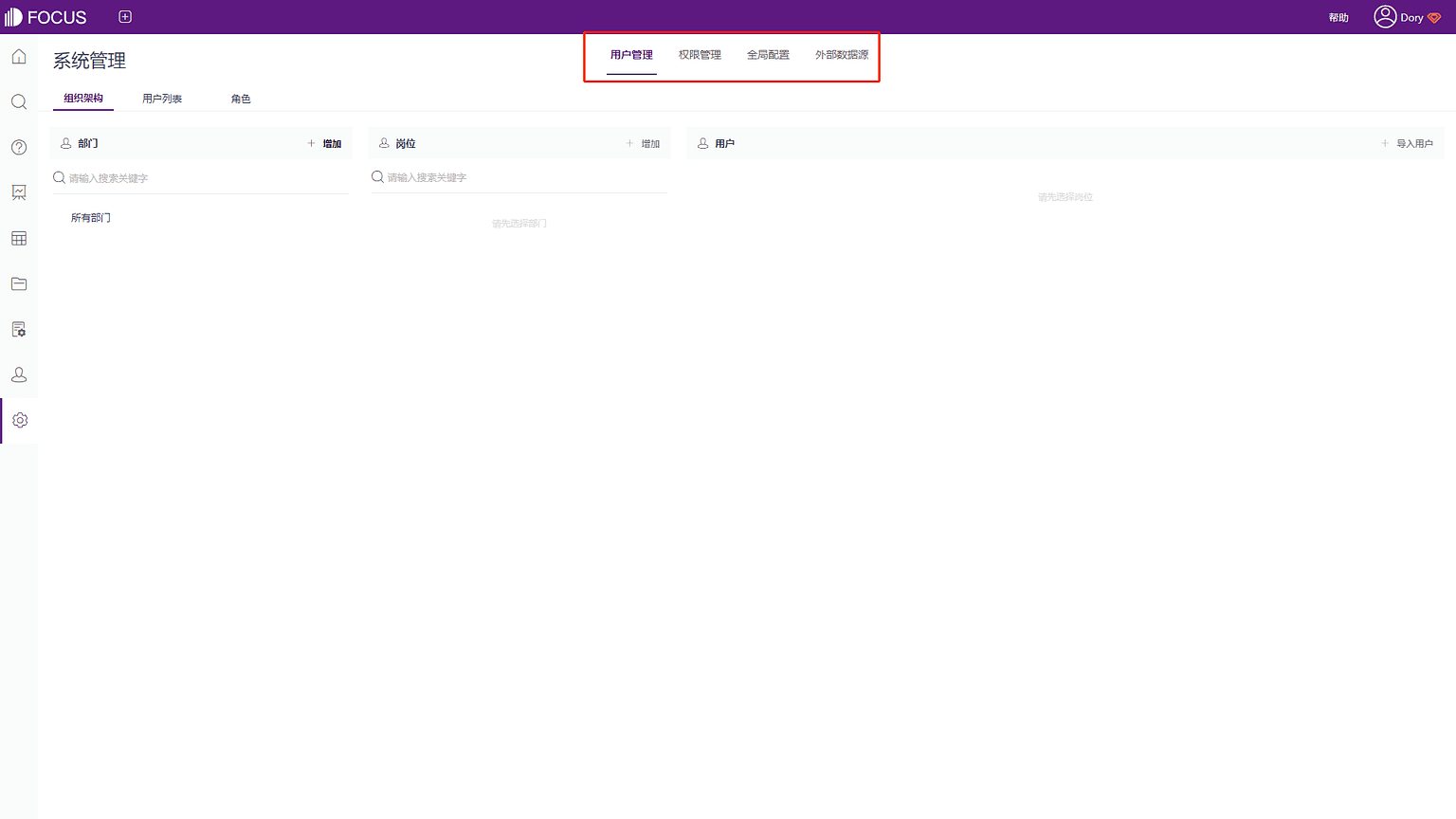The height and width of the screenshot is (819, 1456).
Task: Select the 角色 sub tab
Action: click(241, 99)
